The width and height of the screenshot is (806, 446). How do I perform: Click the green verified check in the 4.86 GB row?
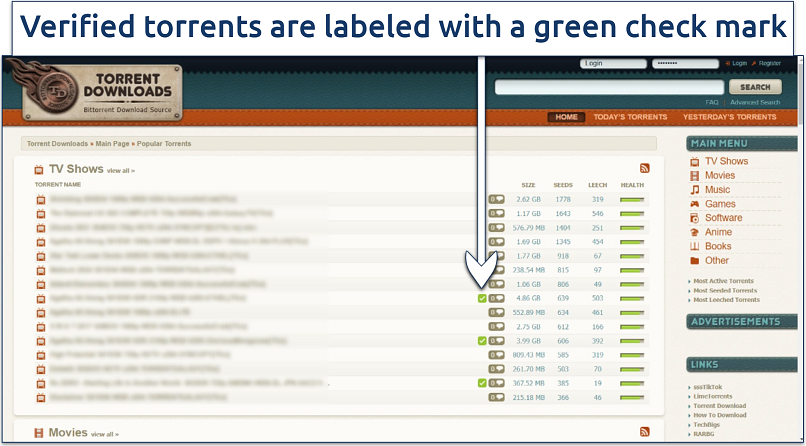click(482, 298)
